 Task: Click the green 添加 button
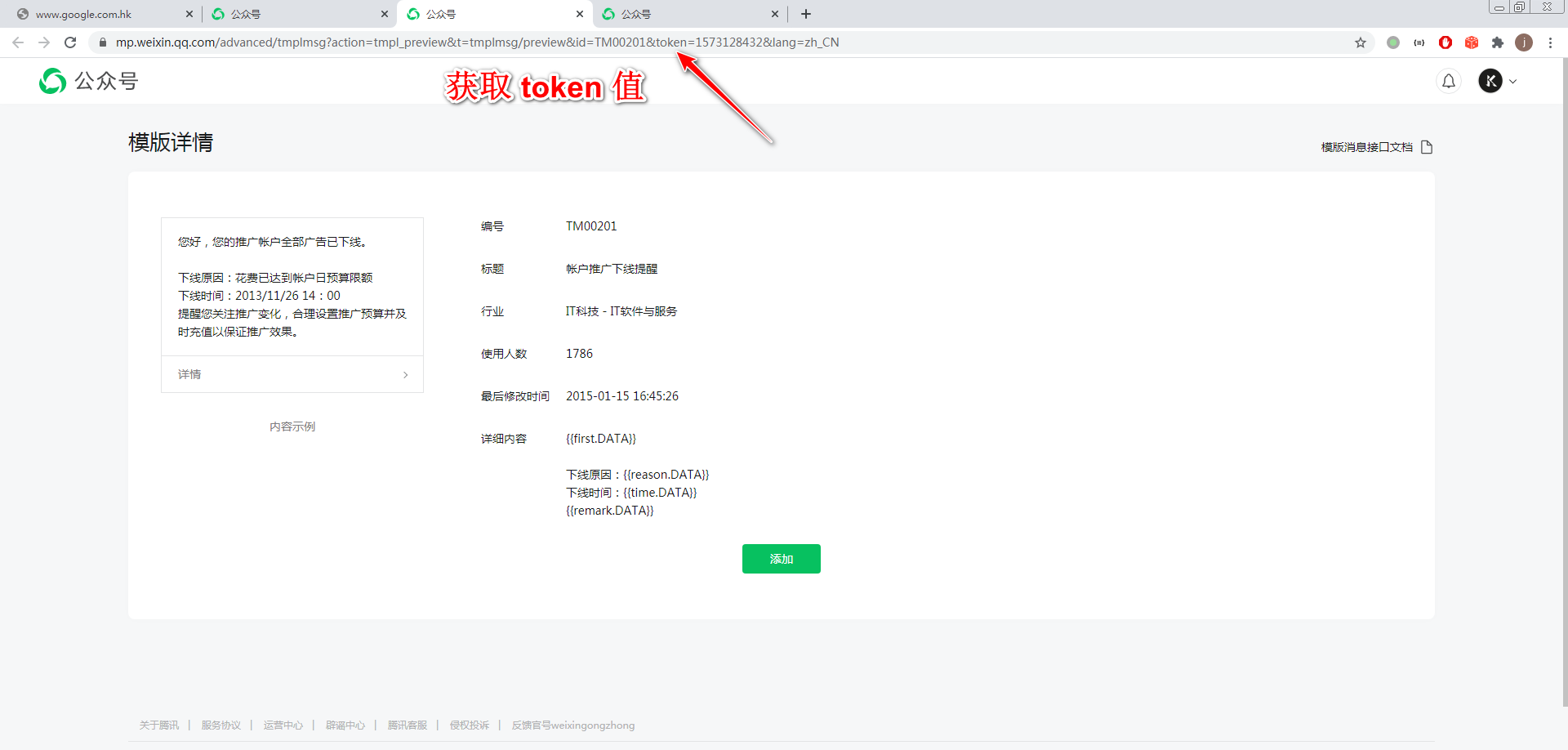[x=781, y=559]
